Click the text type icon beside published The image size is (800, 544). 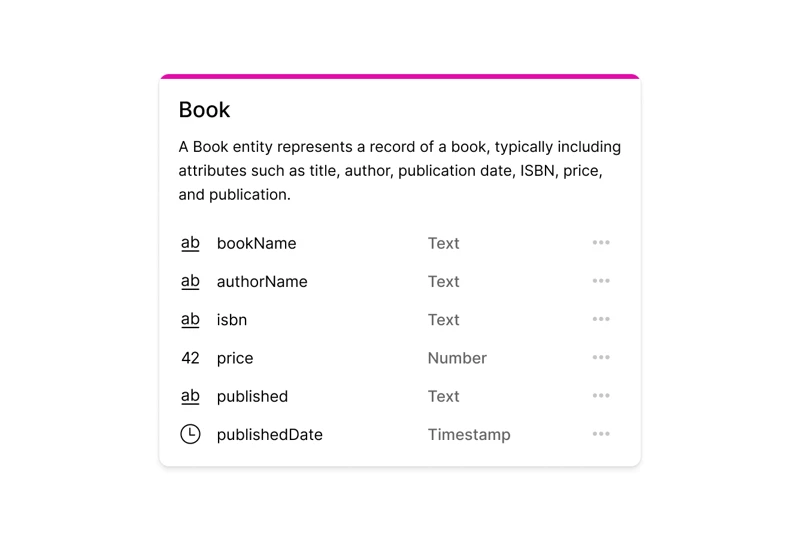point(190,396)
